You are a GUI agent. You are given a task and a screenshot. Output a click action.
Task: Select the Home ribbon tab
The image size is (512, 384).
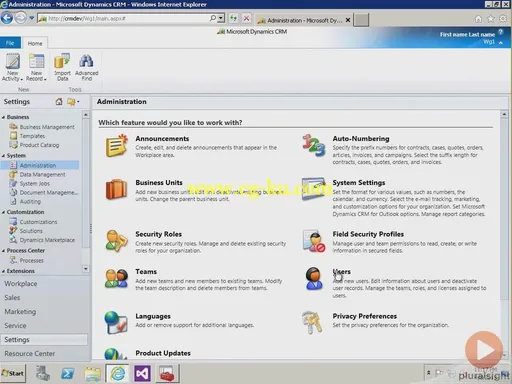pos(35,43)
